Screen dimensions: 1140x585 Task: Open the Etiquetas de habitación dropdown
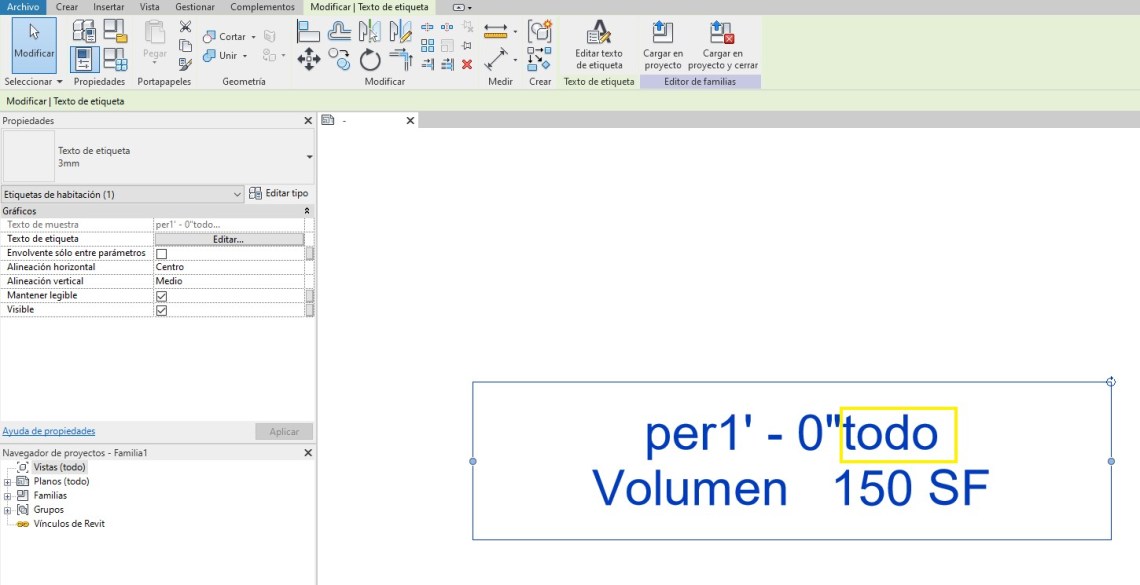click(122, 194)
